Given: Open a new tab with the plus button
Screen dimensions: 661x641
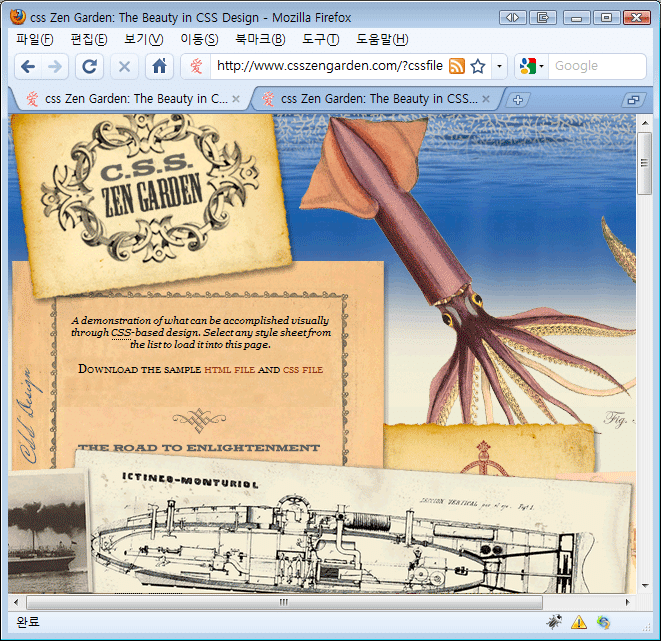Looking at the screenshot, I should click(x=518, y=100).
